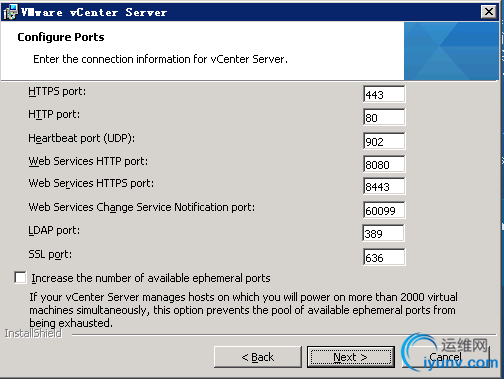Screen dimensions: 504x379
Task: Focus the Web Services HTTPS port field 8443
Action: [x=384, y=186]
